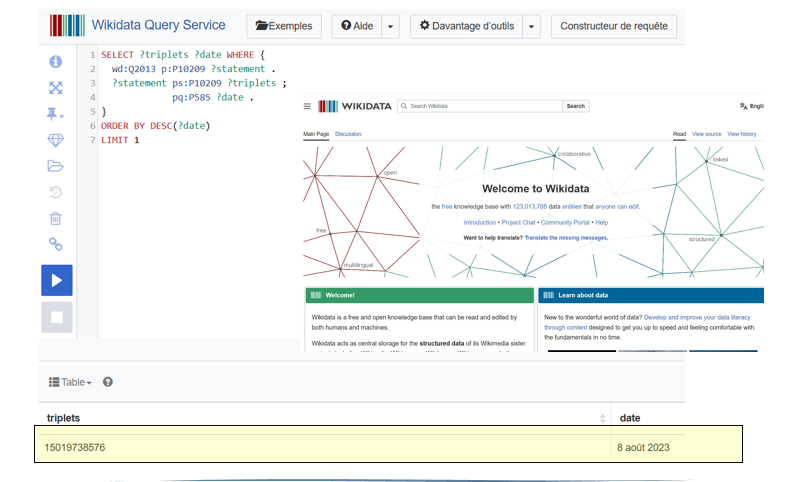Open the Exemples button
This screenshot has width=810, height=482.
click(284, 26)
